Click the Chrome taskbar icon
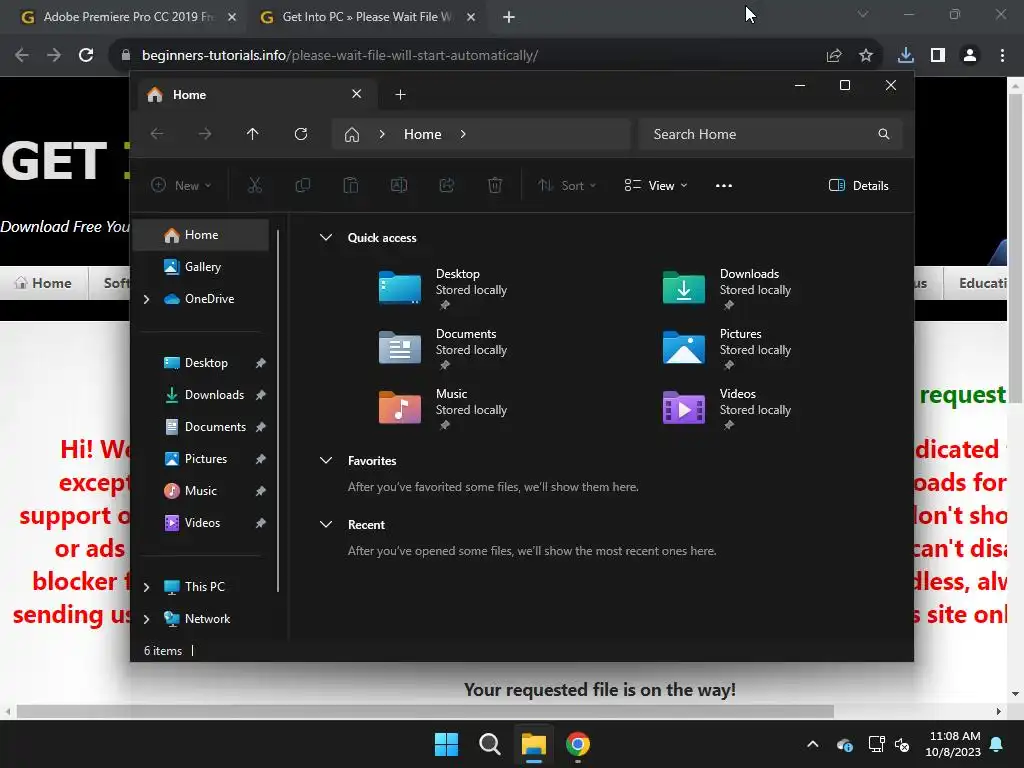The image size is (1024, 768). coord(577,744)
